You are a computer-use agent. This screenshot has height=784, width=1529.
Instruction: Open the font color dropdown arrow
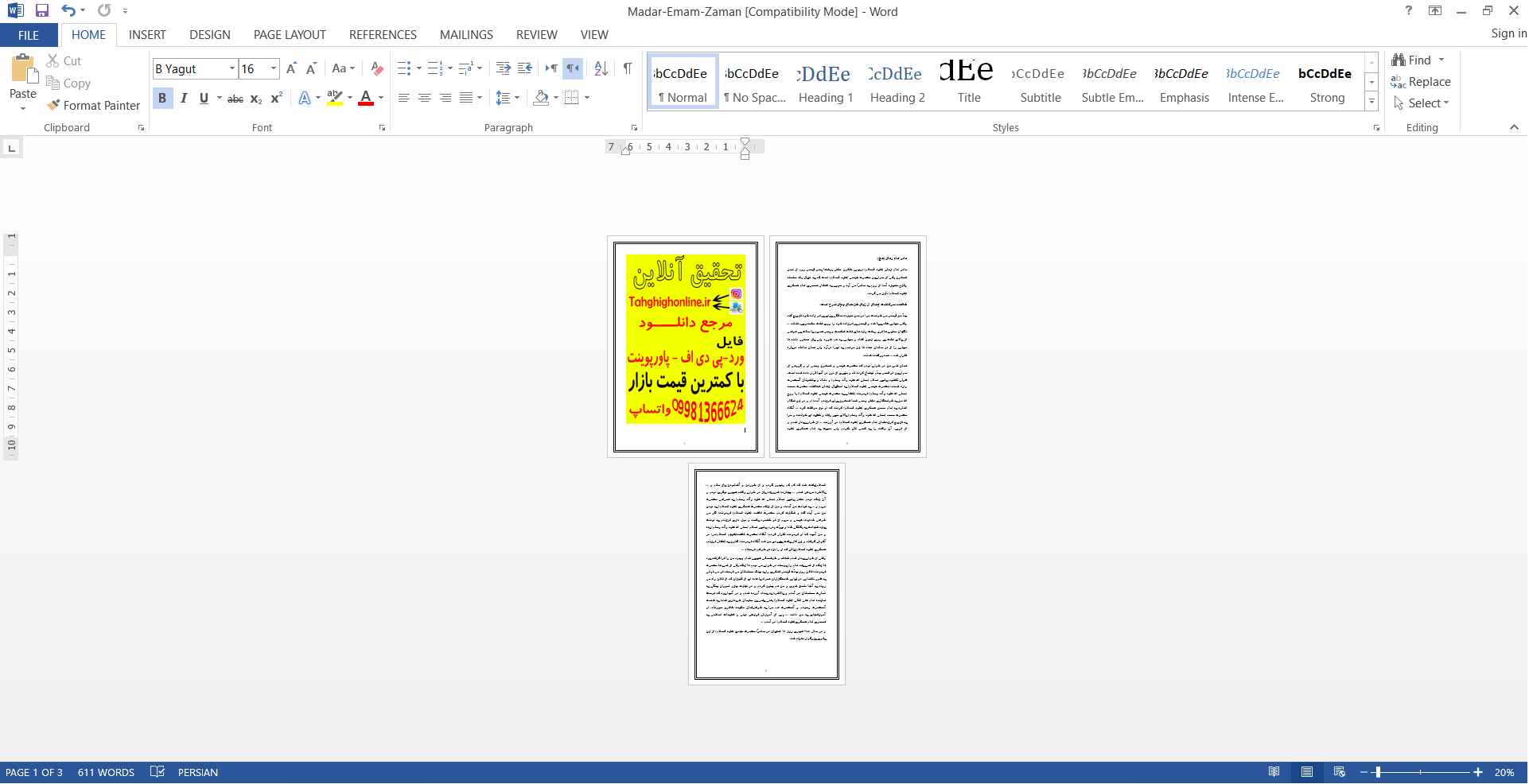point(381,99)
